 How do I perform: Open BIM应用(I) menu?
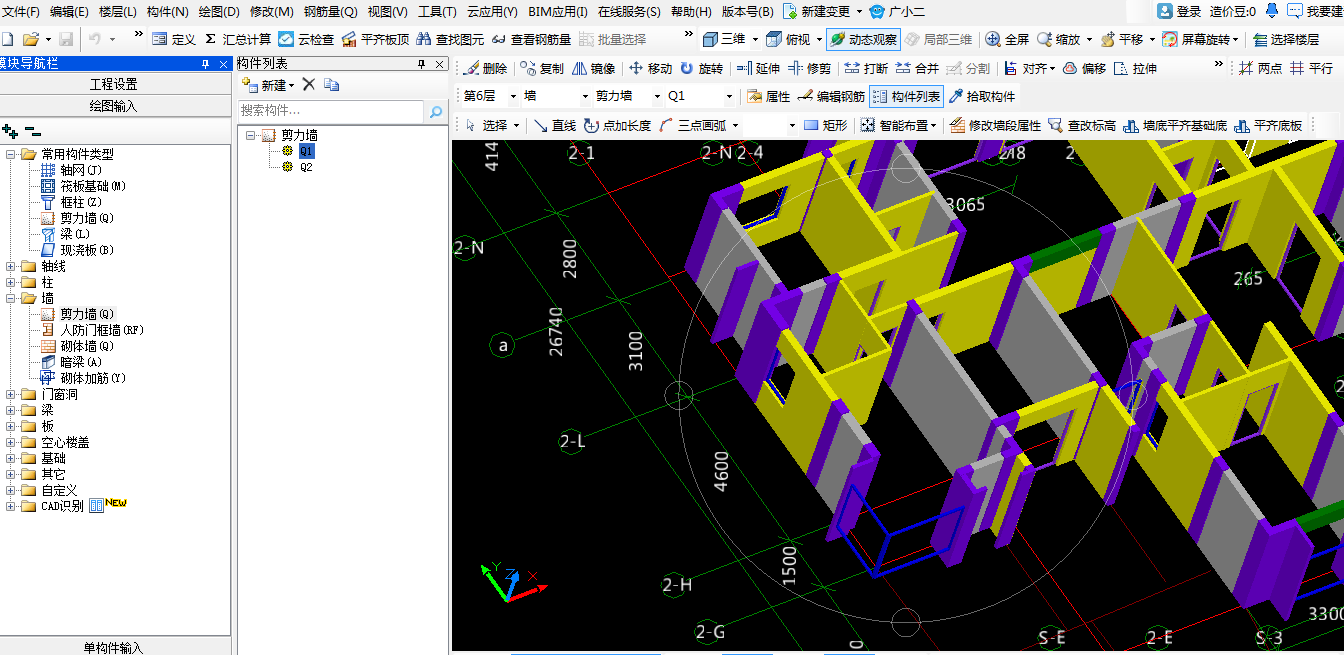click(x=557, y=12)
